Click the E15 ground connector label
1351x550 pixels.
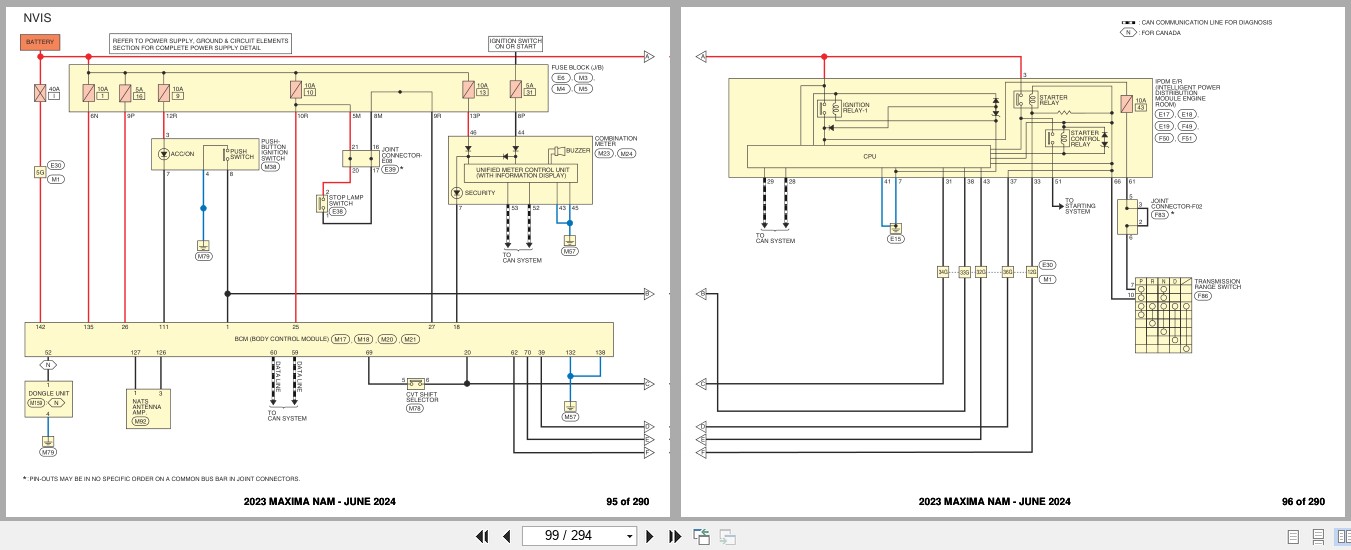click(896, 239)
